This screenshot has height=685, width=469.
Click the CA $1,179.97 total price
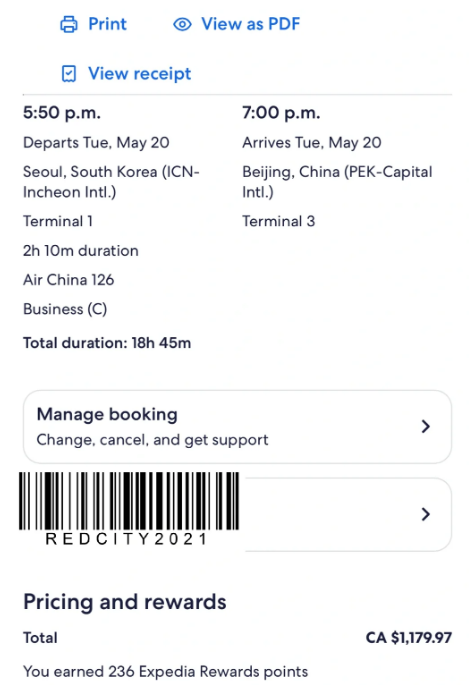click(409, 638)
